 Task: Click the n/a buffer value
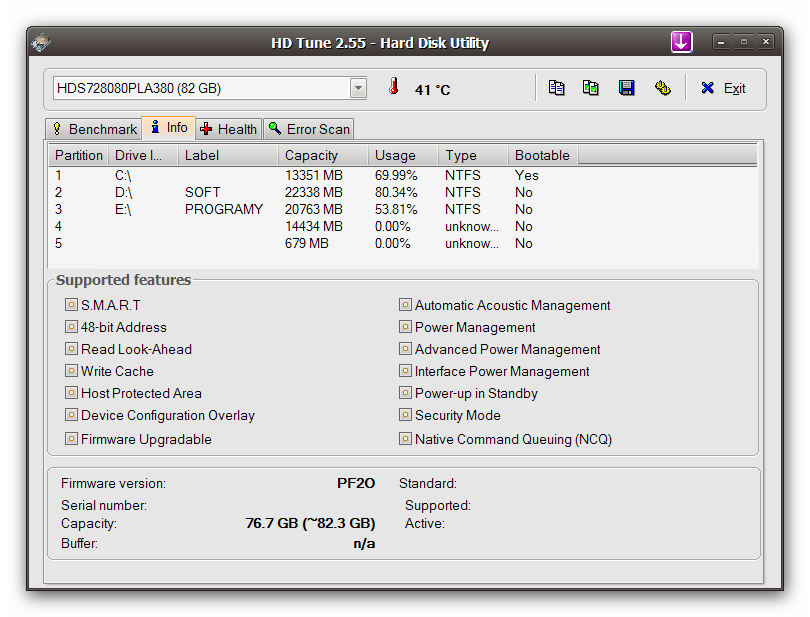(x=364, y=544)
